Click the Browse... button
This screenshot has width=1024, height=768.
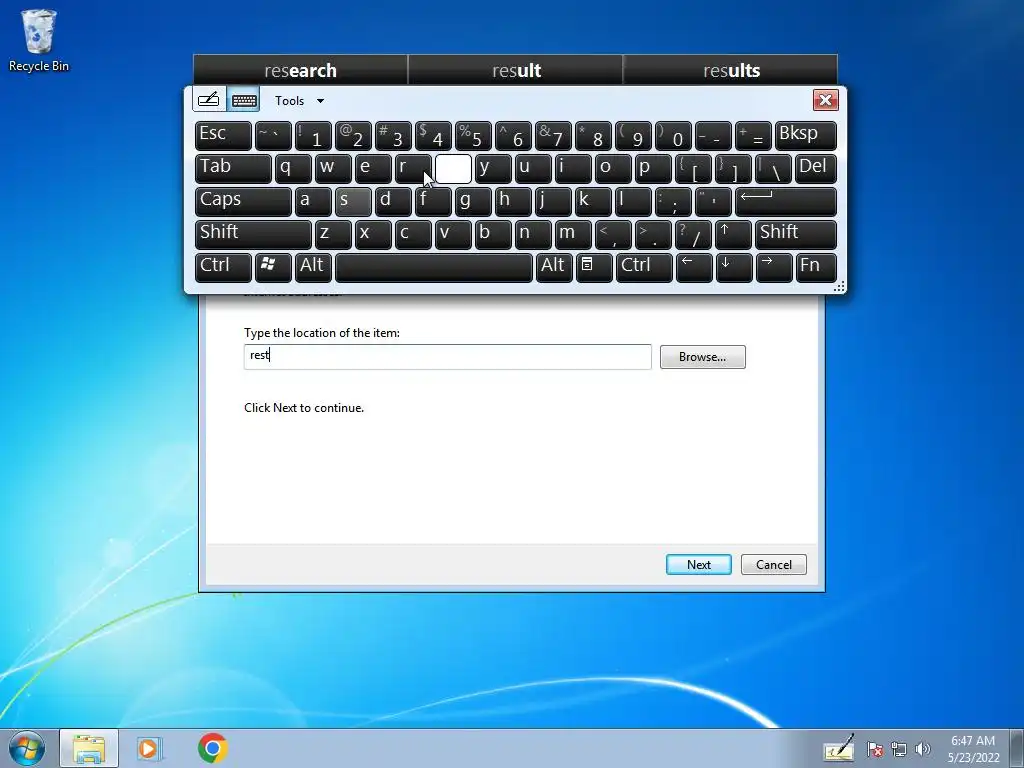[702, 357]
